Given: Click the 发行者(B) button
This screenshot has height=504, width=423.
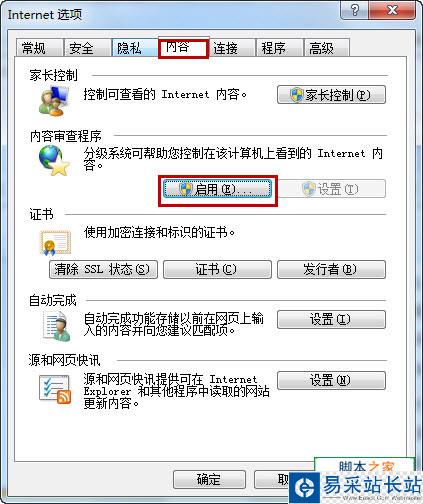Looking at the screenshot, I should tap(331, 269).
